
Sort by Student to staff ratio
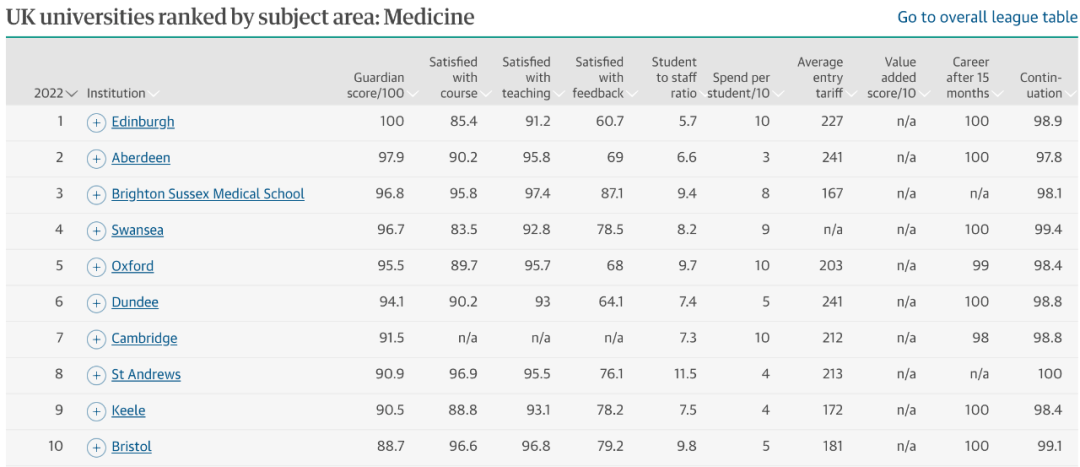(674, 78)
